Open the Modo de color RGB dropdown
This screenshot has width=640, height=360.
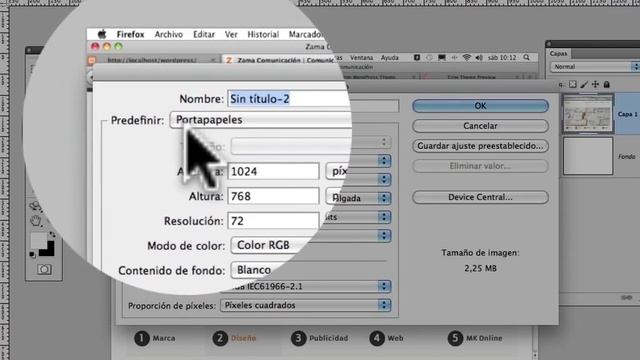(x=267, y=245)
